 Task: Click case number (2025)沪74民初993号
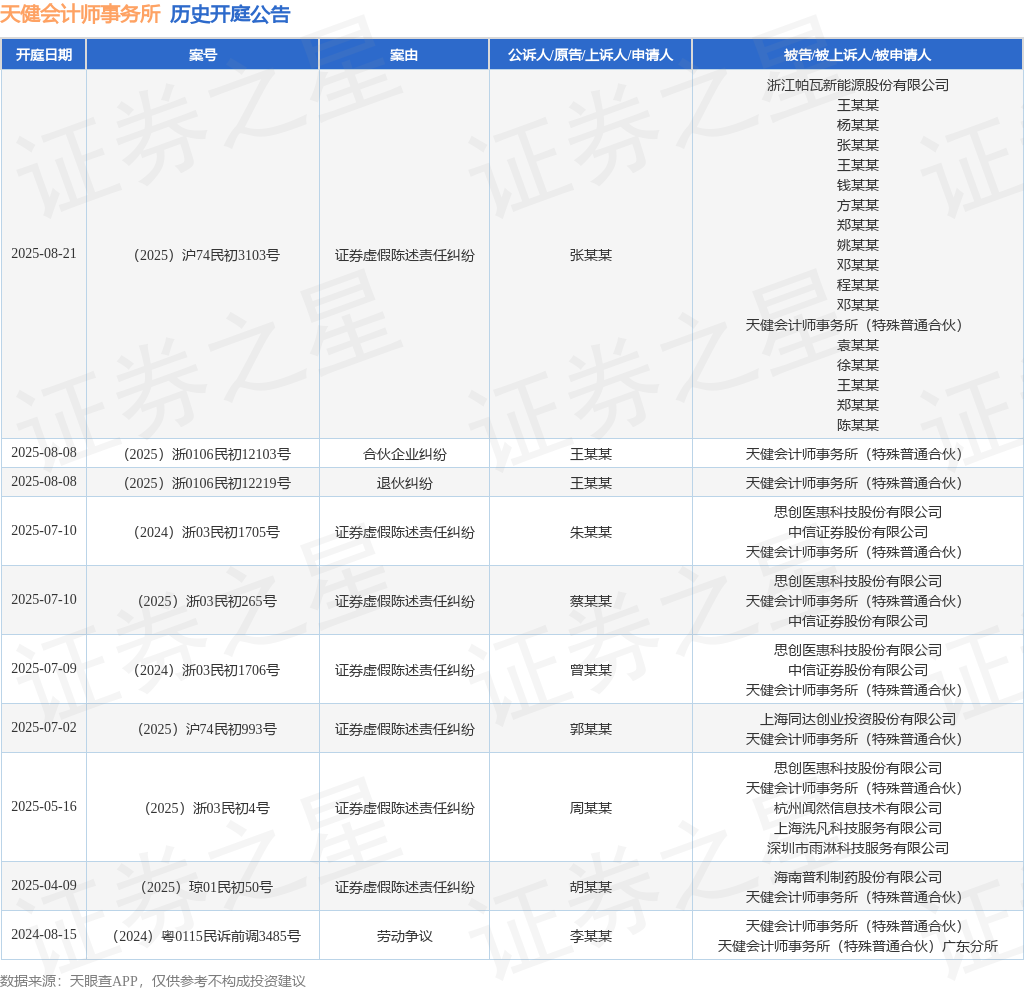click(206, 729)
